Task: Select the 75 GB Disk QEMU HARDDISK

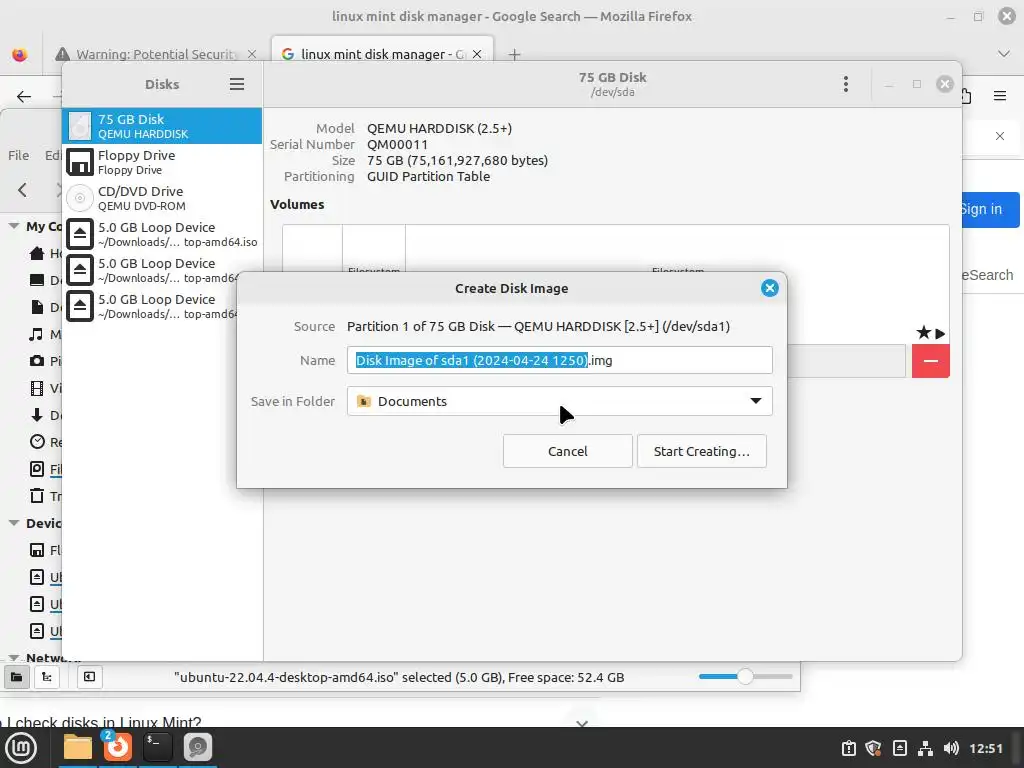Action: pyautogui.click(x=162, y=126)
